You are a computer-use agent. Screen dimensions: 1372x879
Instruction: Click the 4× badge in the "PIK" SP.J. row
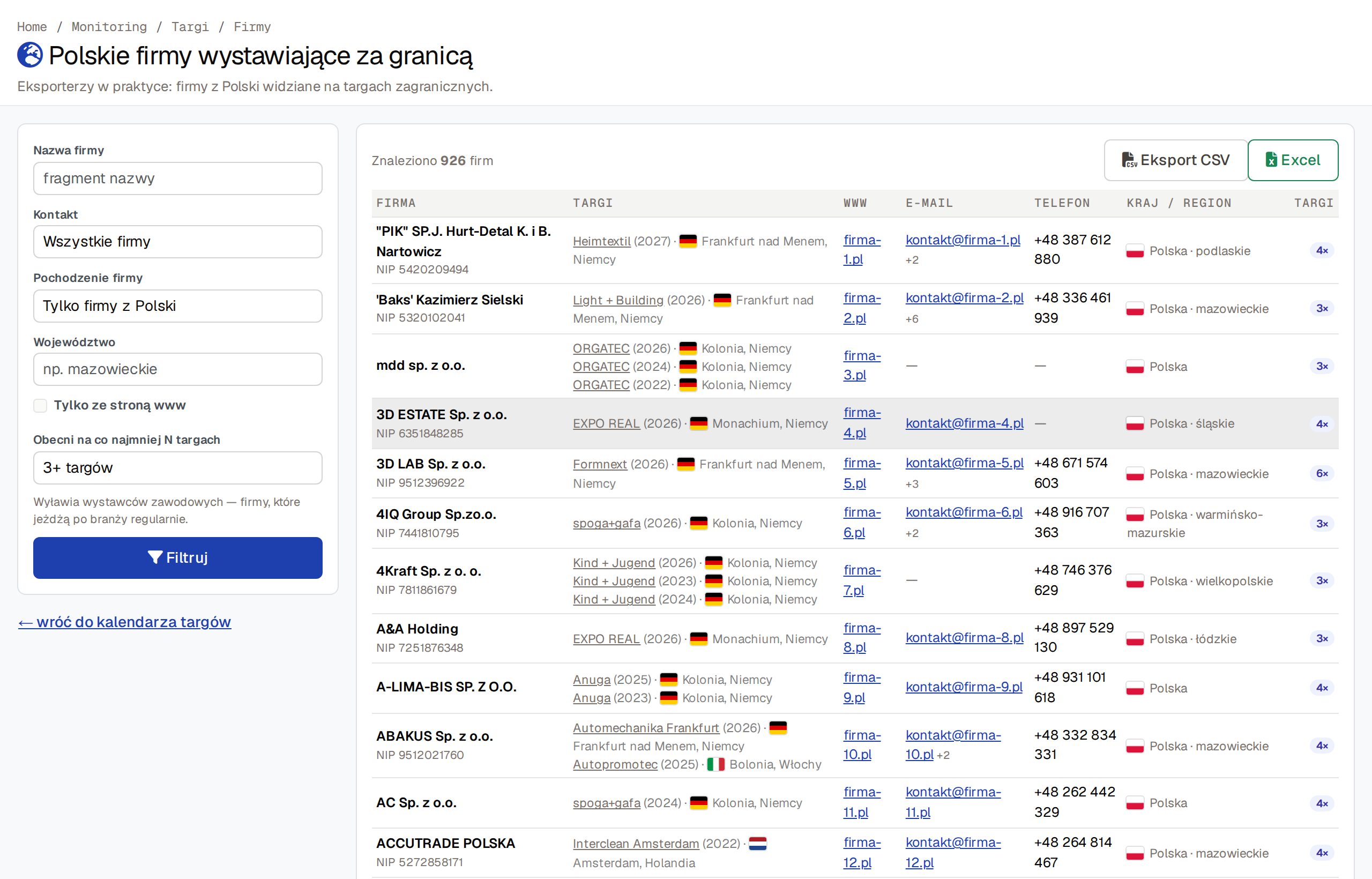tap(1322, 251)
